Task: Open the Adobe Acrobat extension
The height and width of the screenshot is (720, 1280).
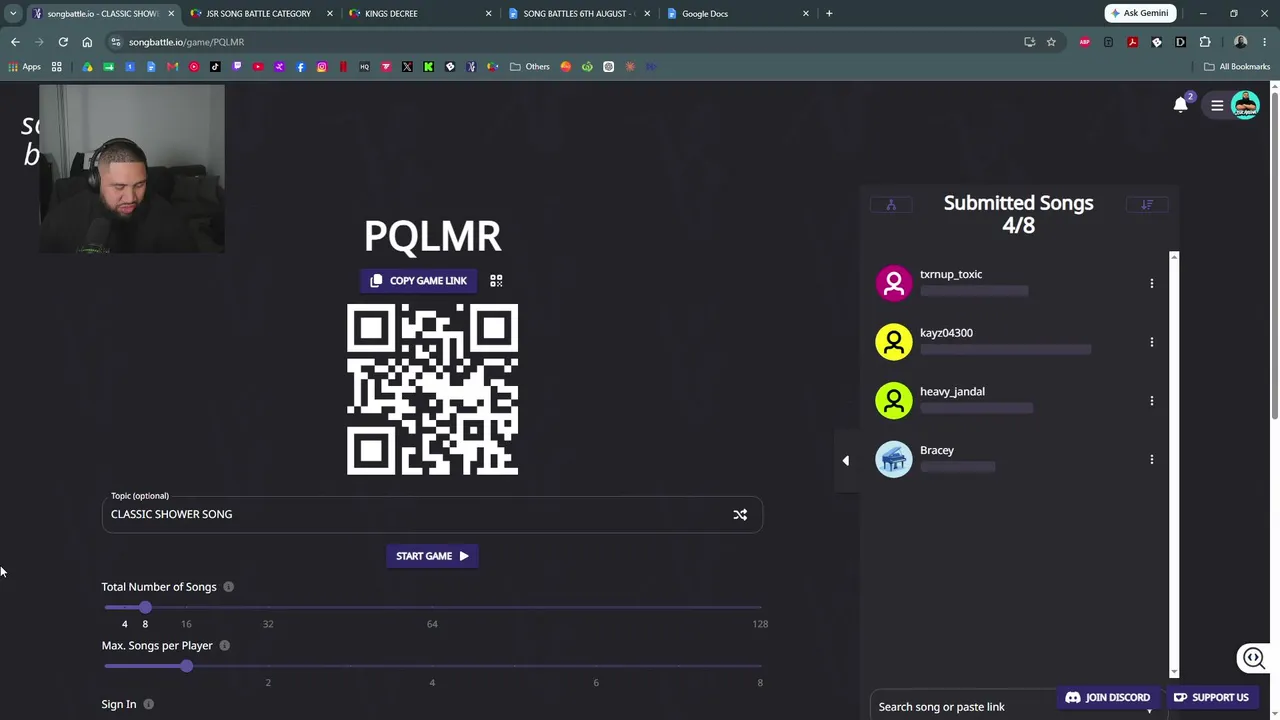Action: [1132, 42]
